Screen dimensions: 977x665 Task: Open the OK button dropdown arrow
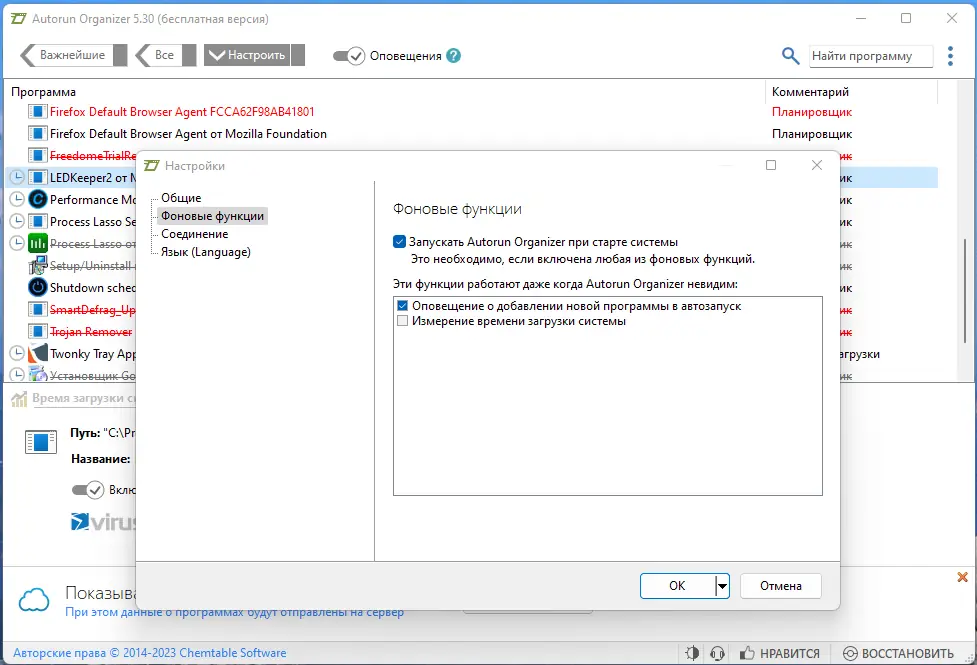[722, 586]
